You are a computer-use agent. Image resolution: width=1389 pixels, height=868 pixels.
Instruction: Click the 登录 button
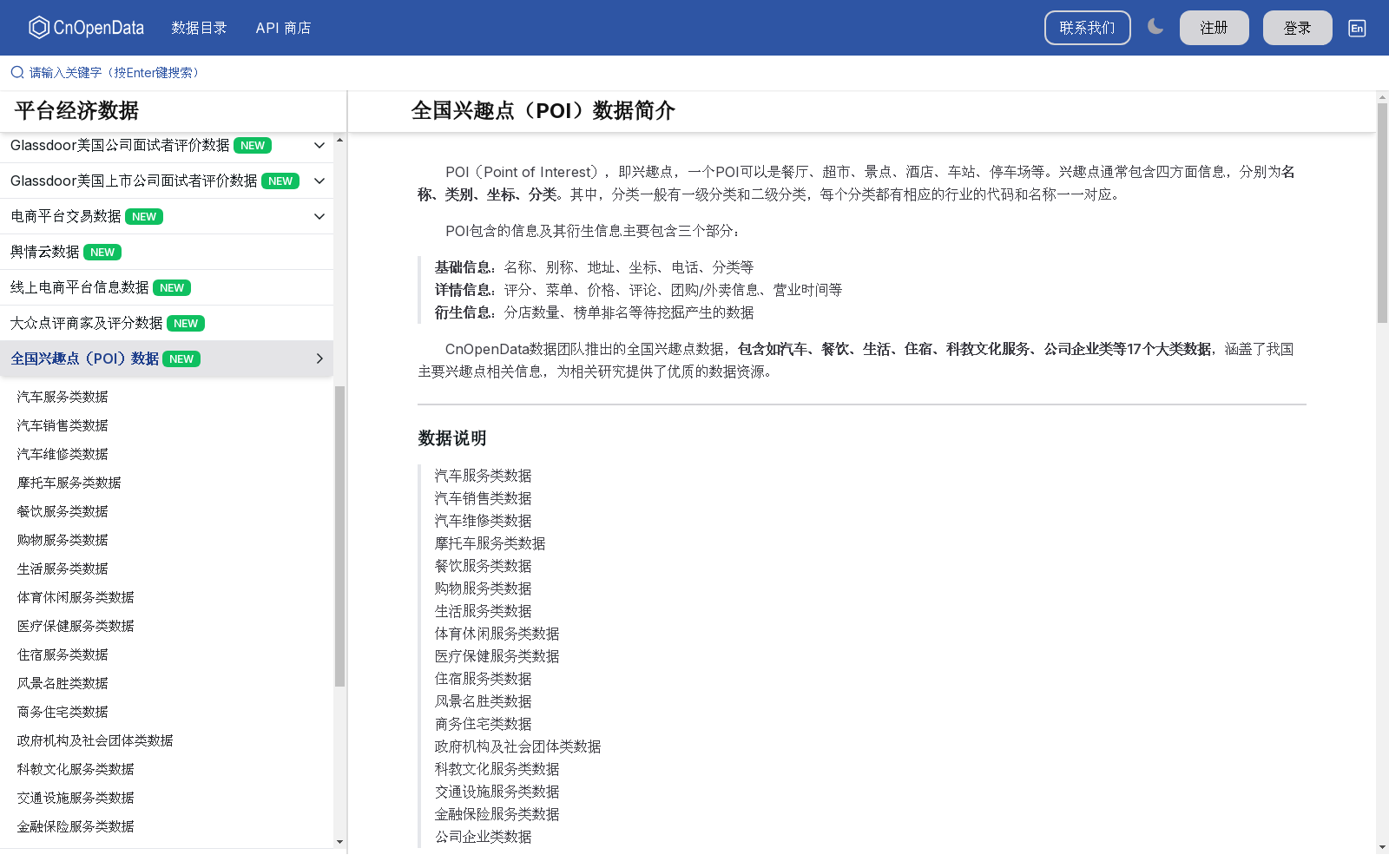point(1297,28)
